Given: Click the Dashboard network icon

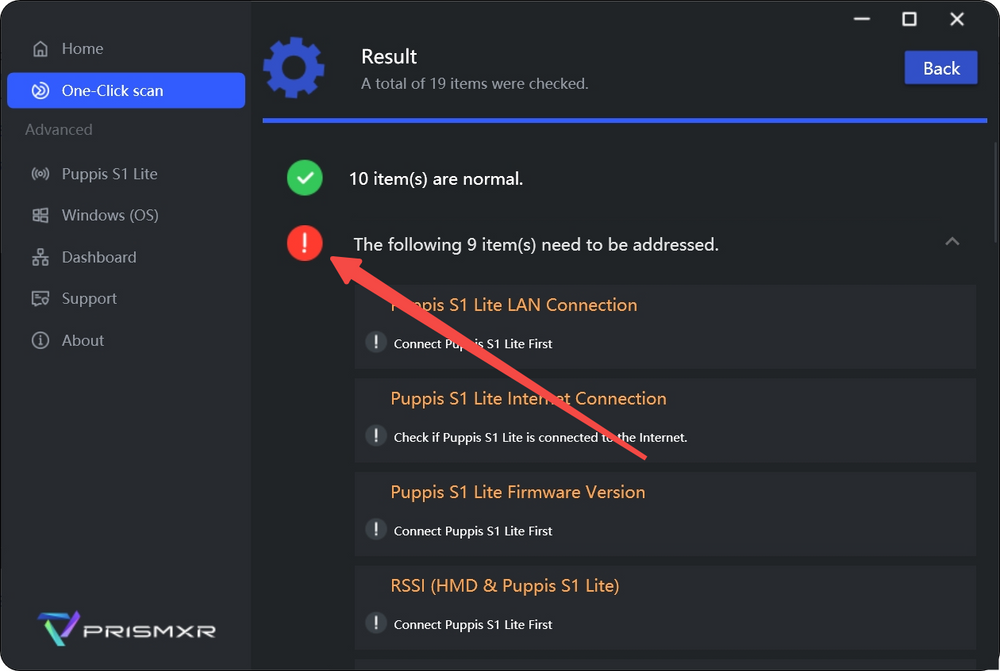Looking at the screenshot, I should tap(40, 257).
